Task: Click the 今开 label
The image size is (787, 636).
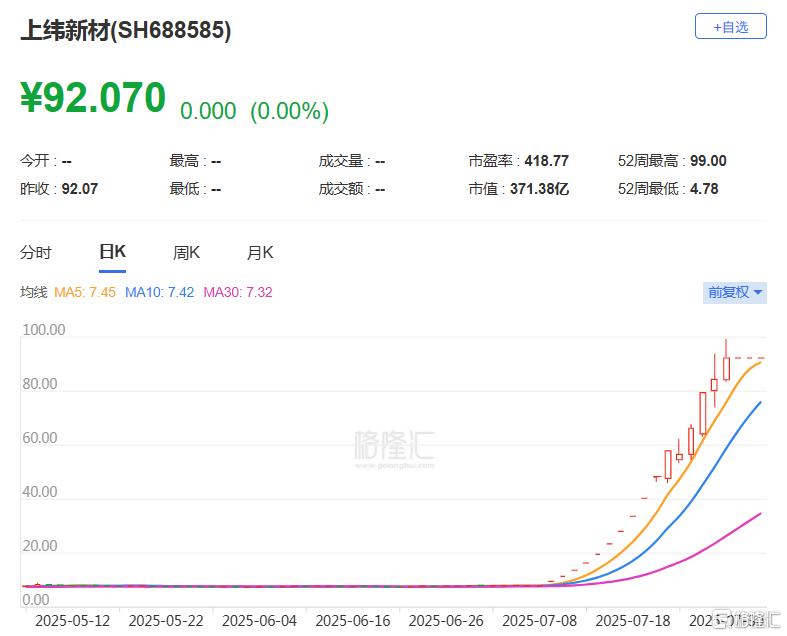Action: pos(35,161)
